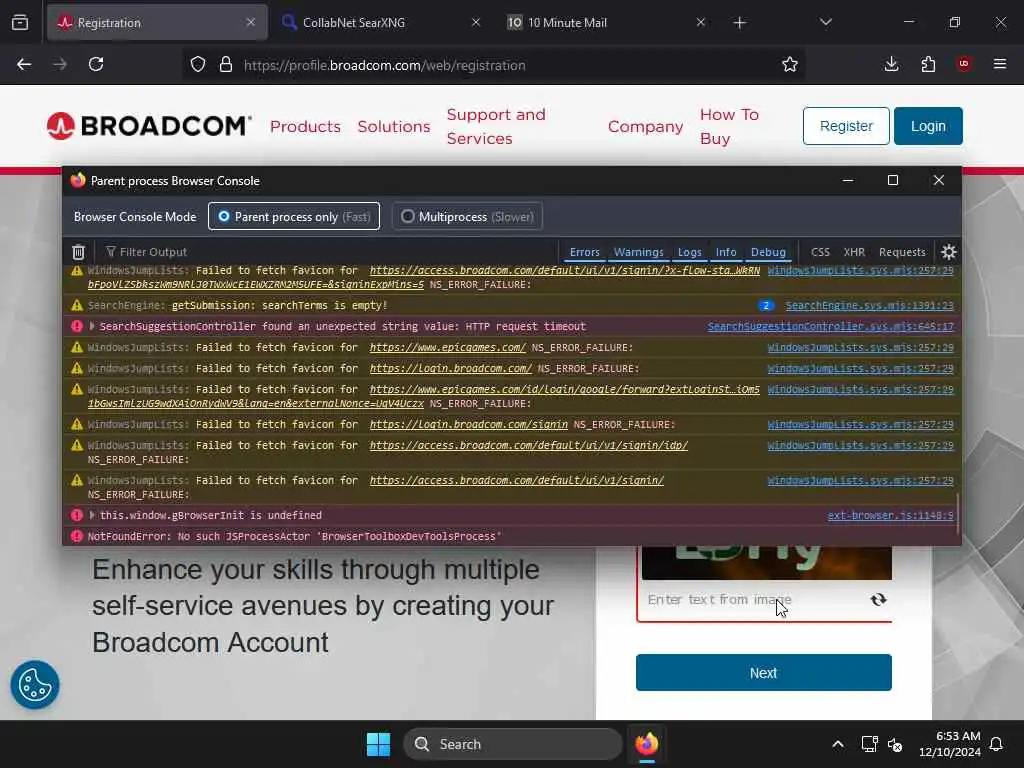The width and height of the screenshot is (1024, 768).
Task: Open the login.broadcom.com/signin link
Action: point(468,424)
